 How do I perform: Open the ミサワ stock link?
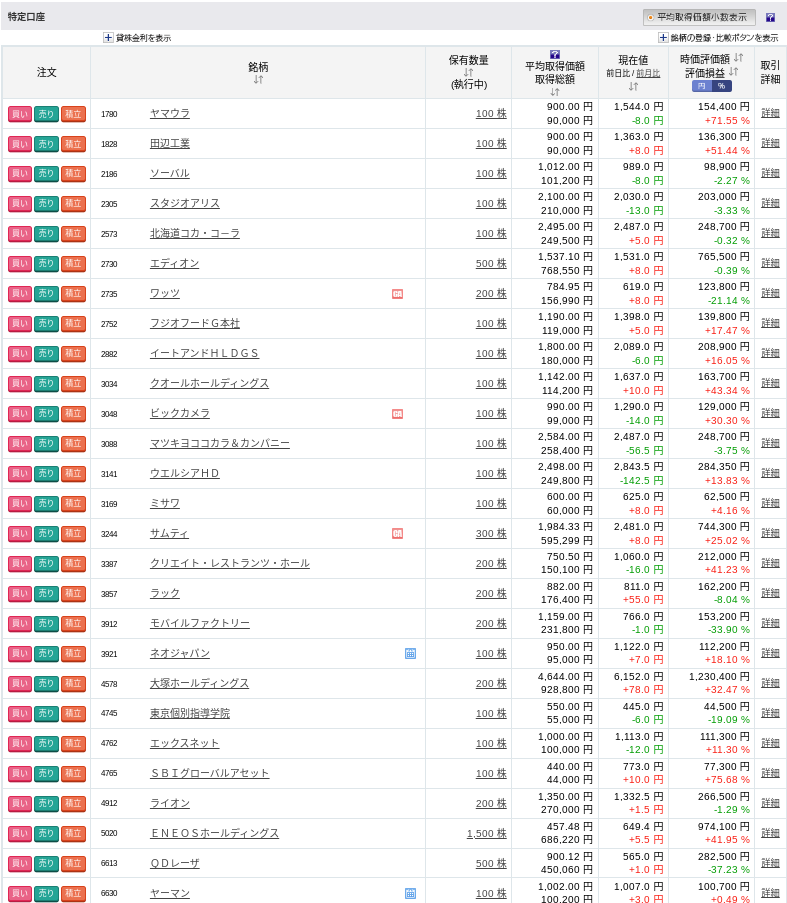[x=165, y=503]
